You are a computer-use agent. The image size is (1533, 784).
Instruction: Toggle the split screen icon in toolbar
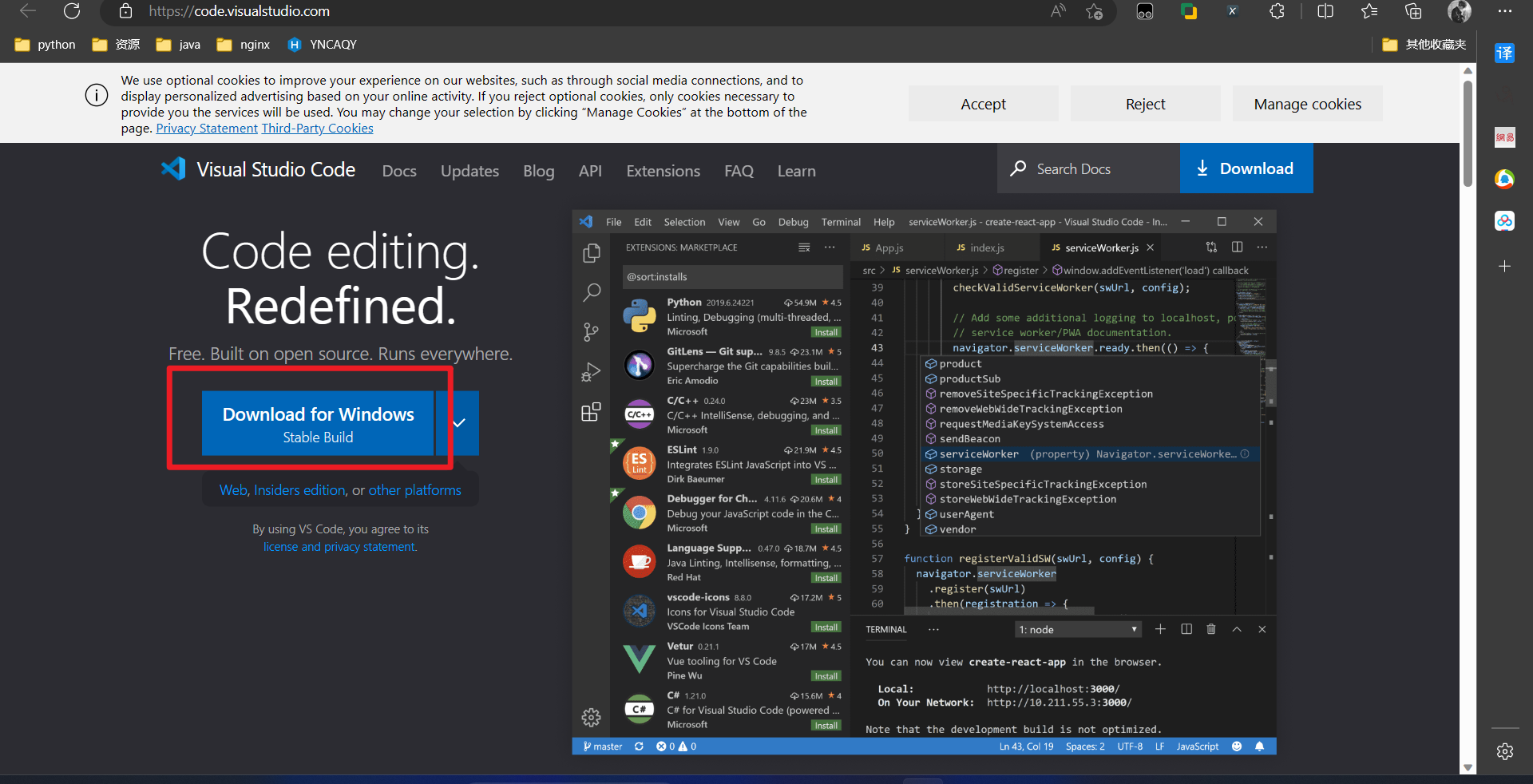[x=1325, y=11]
